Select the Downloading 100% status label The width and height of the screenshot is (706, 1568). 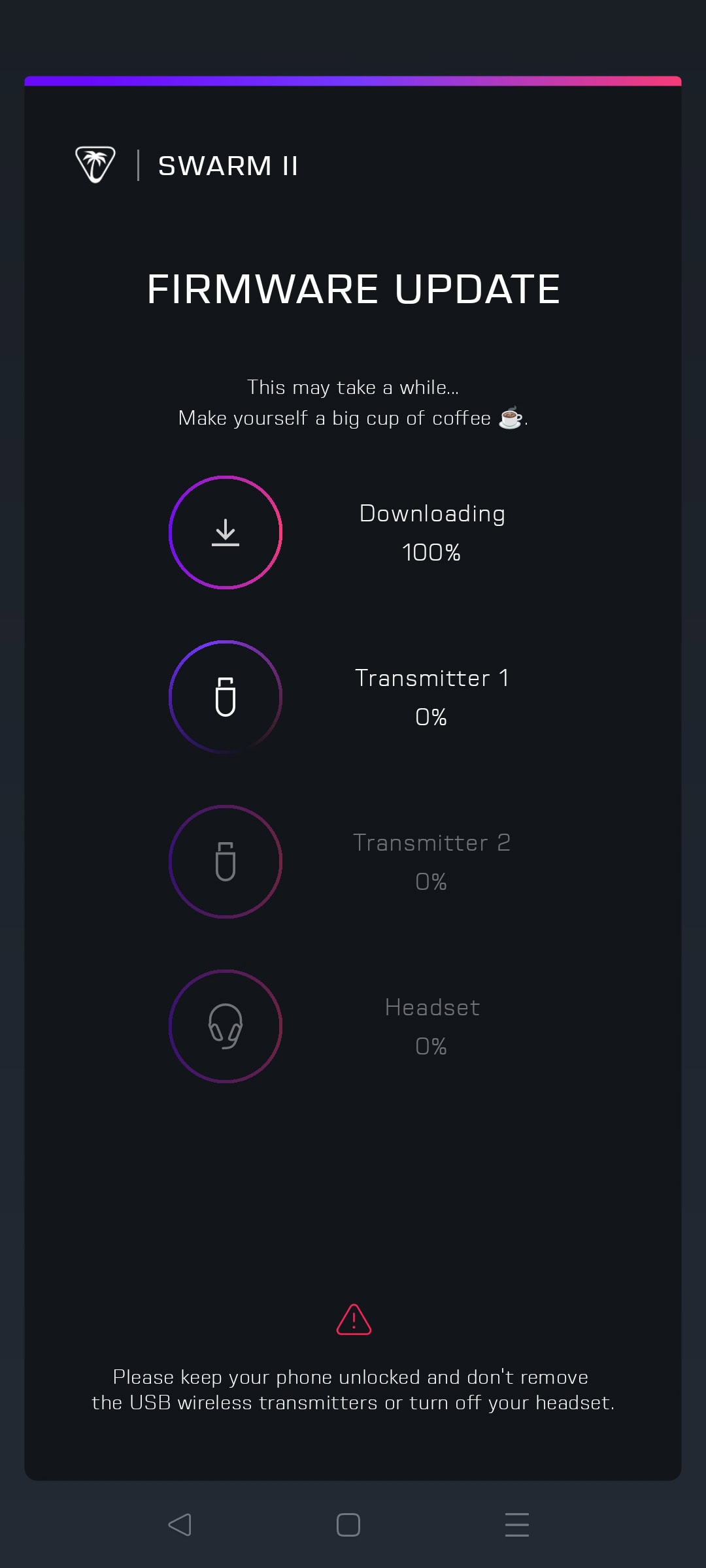(x=431, y=532)
